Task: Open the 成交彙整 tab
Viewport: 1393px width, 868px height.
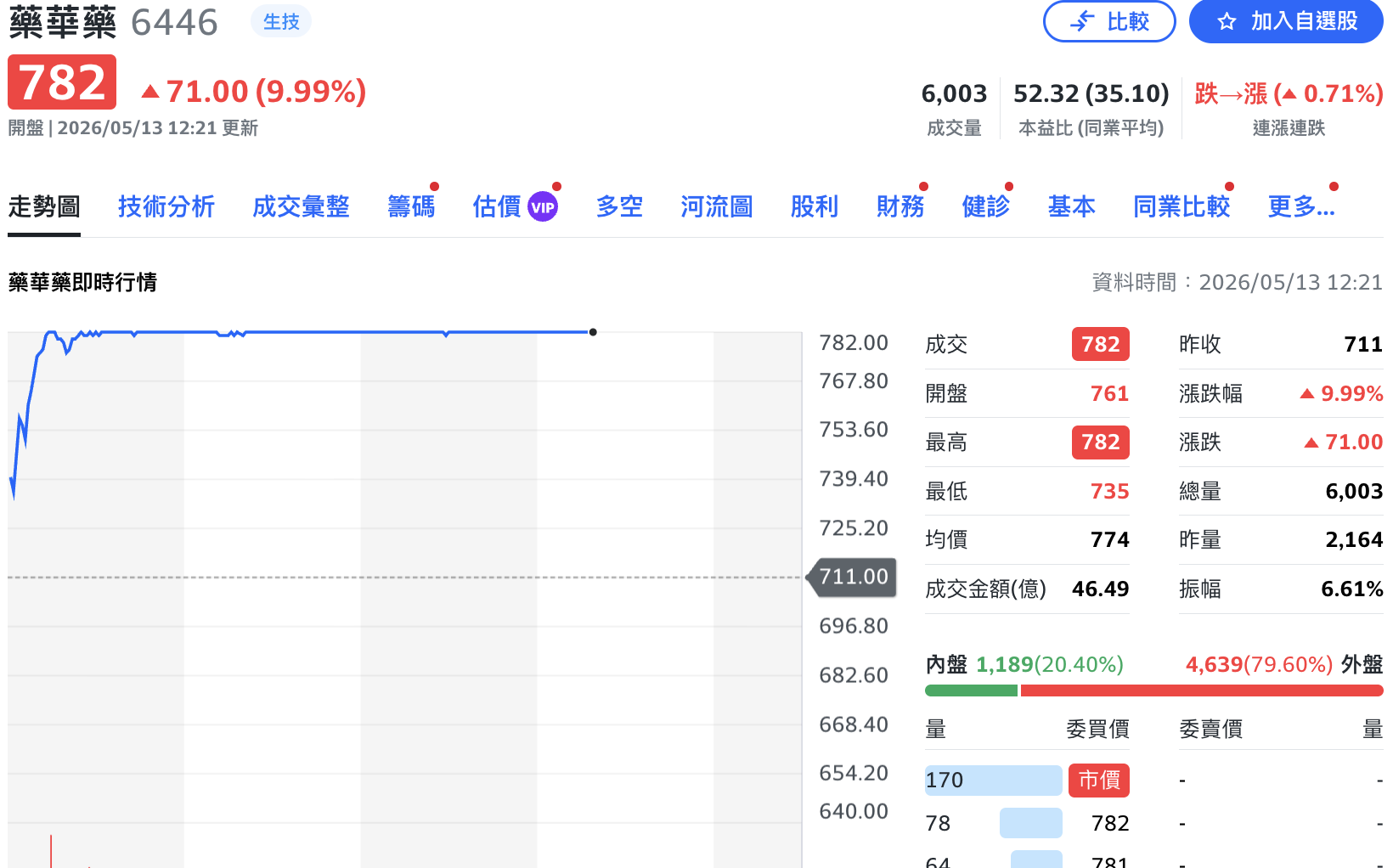Action: [x=301, y=206]
